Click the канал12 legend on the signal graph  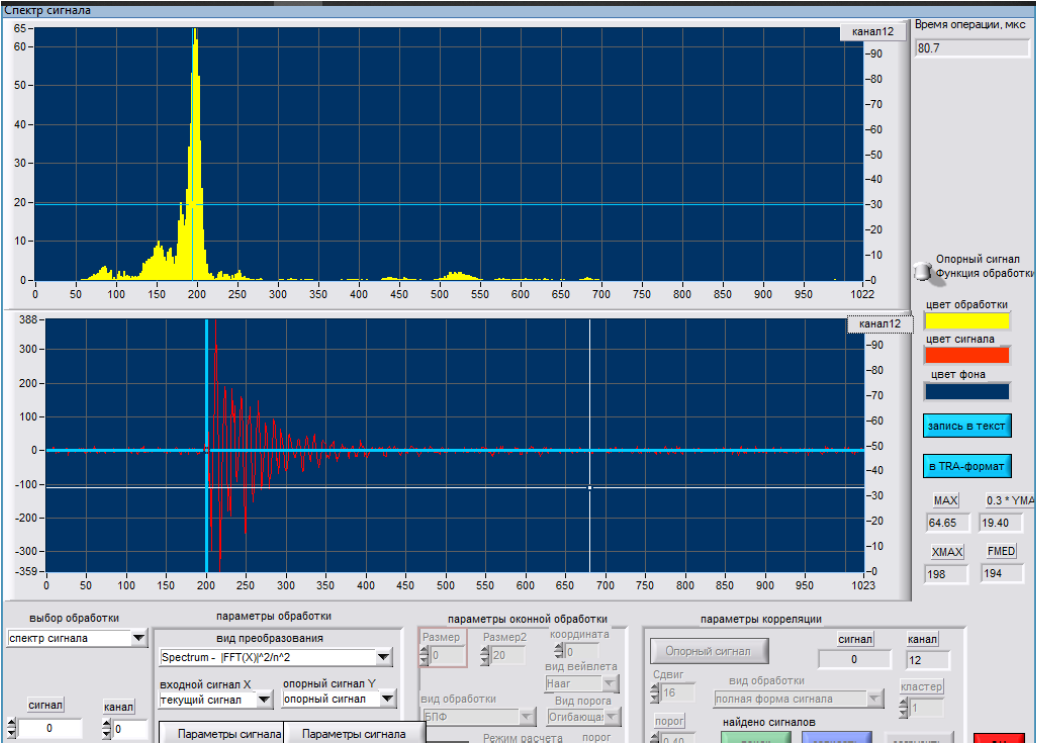[879, 324]
